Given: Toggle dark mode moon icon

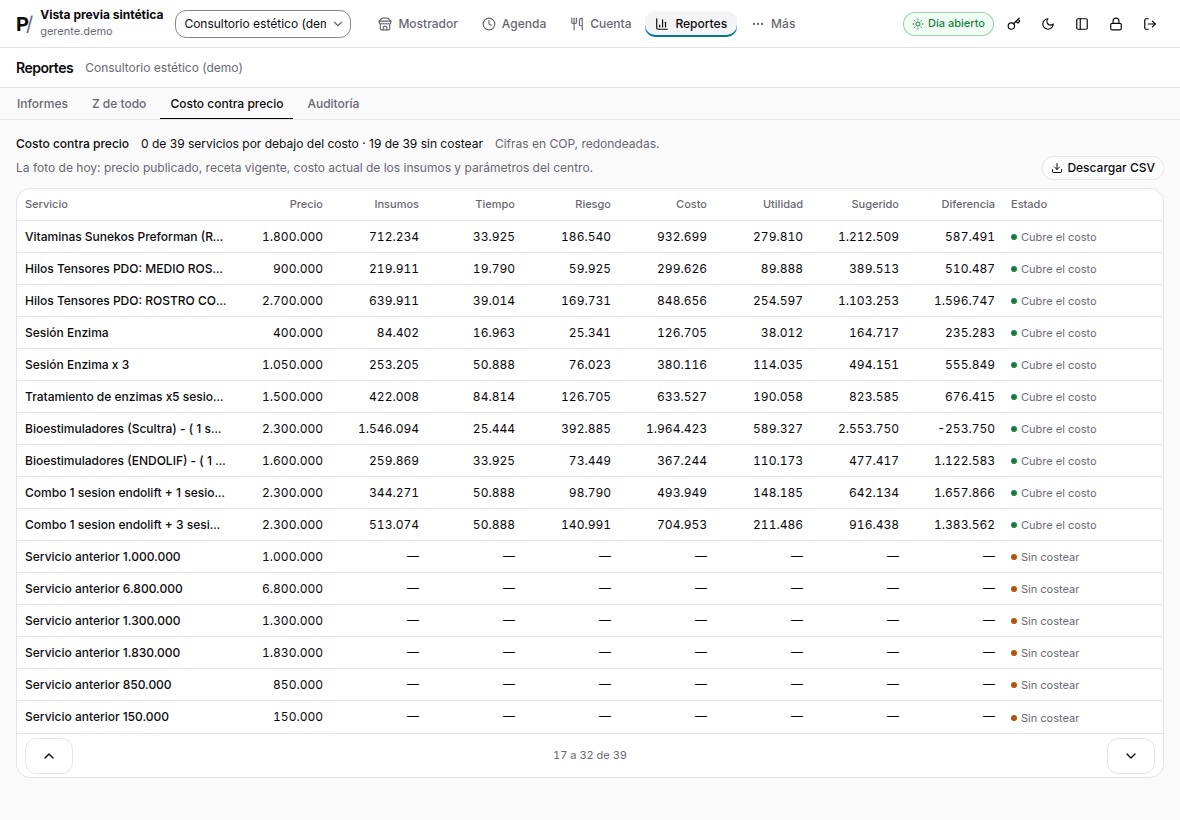Looking at the screenshot, I should [x=1048, y=24].
